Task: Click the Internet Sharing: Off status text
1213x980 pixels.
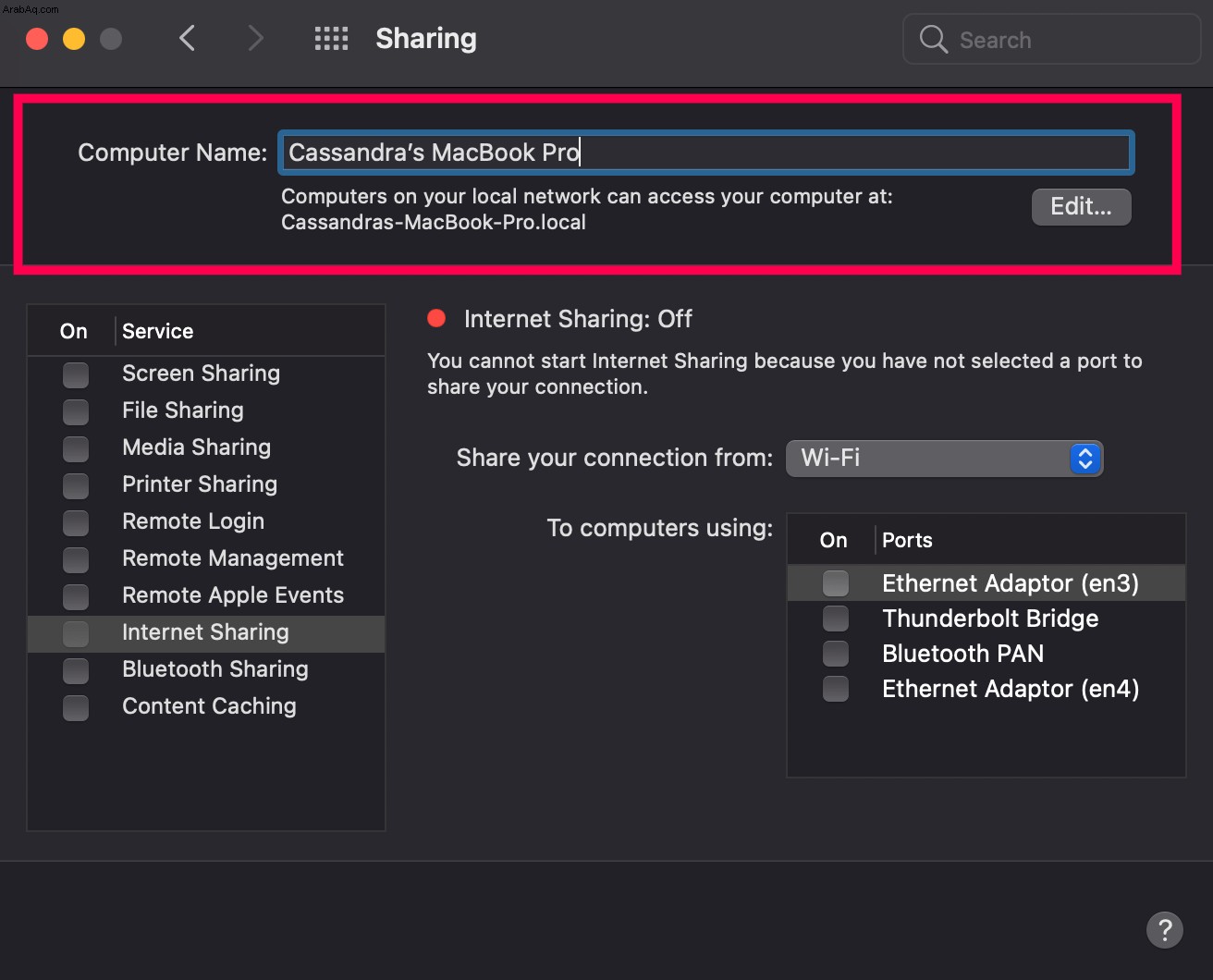Action: 578,319
